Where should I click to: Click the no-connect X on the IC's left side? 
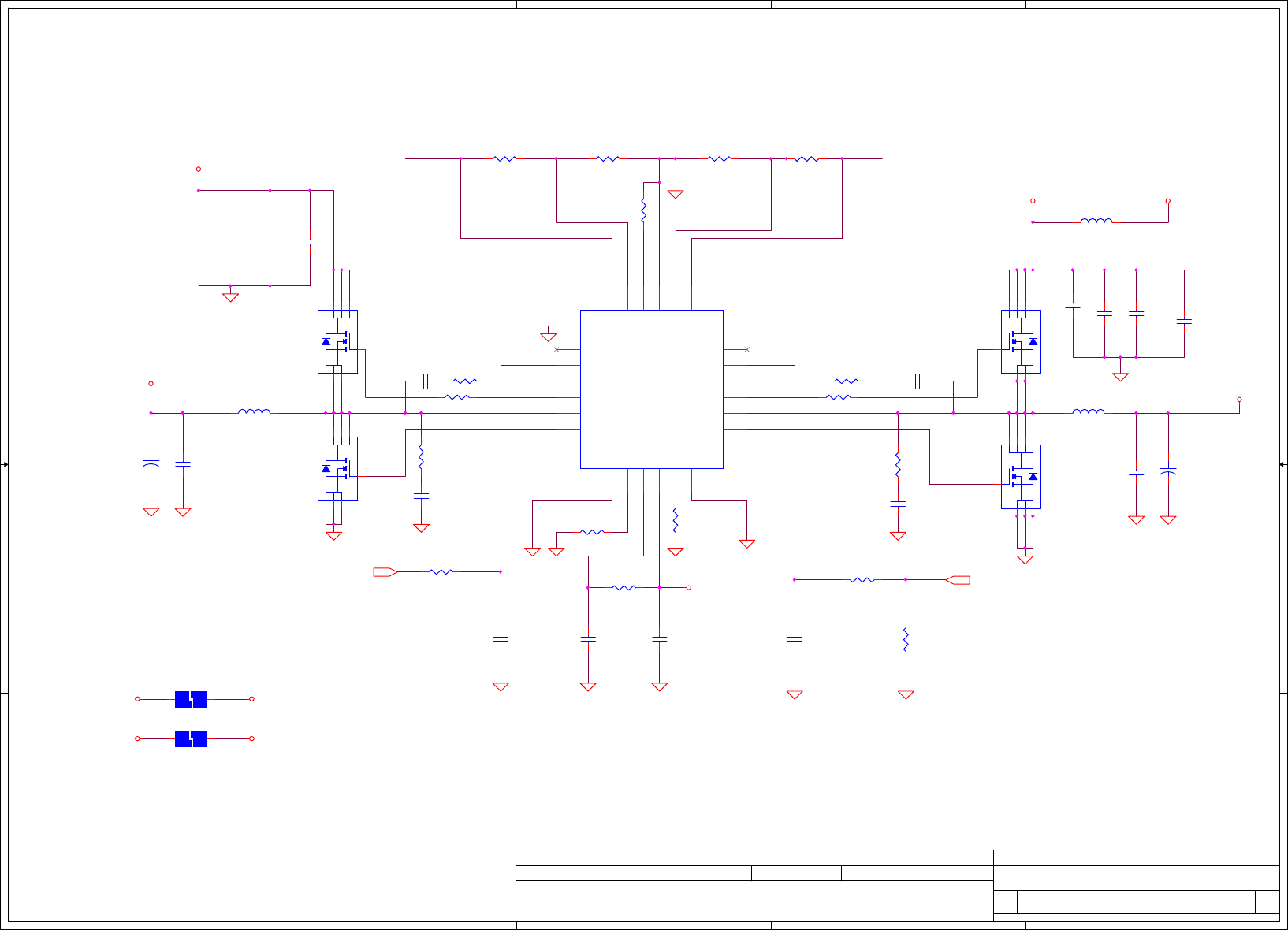tap(557, 349)
